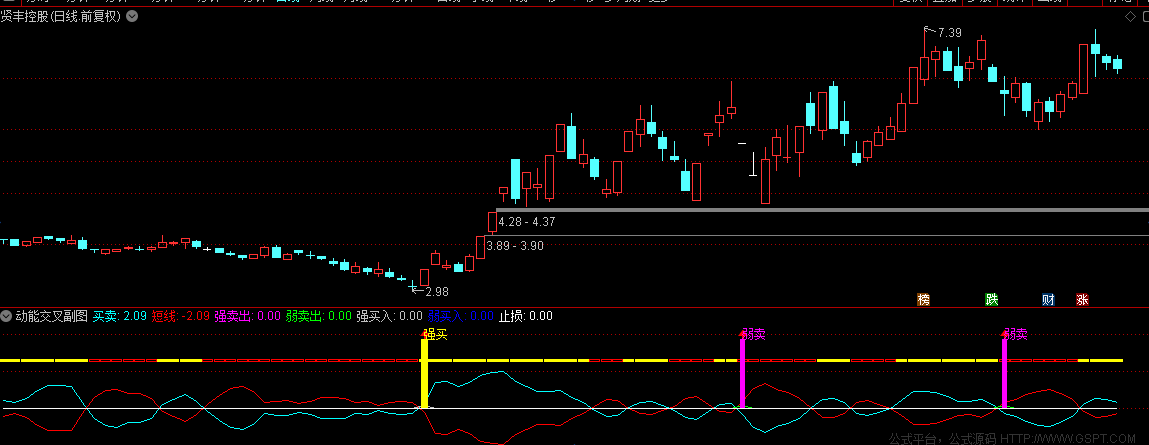Click the 止损: 0.00 indicator value
Screen dimensions: 1149x445
pos(526,316)
